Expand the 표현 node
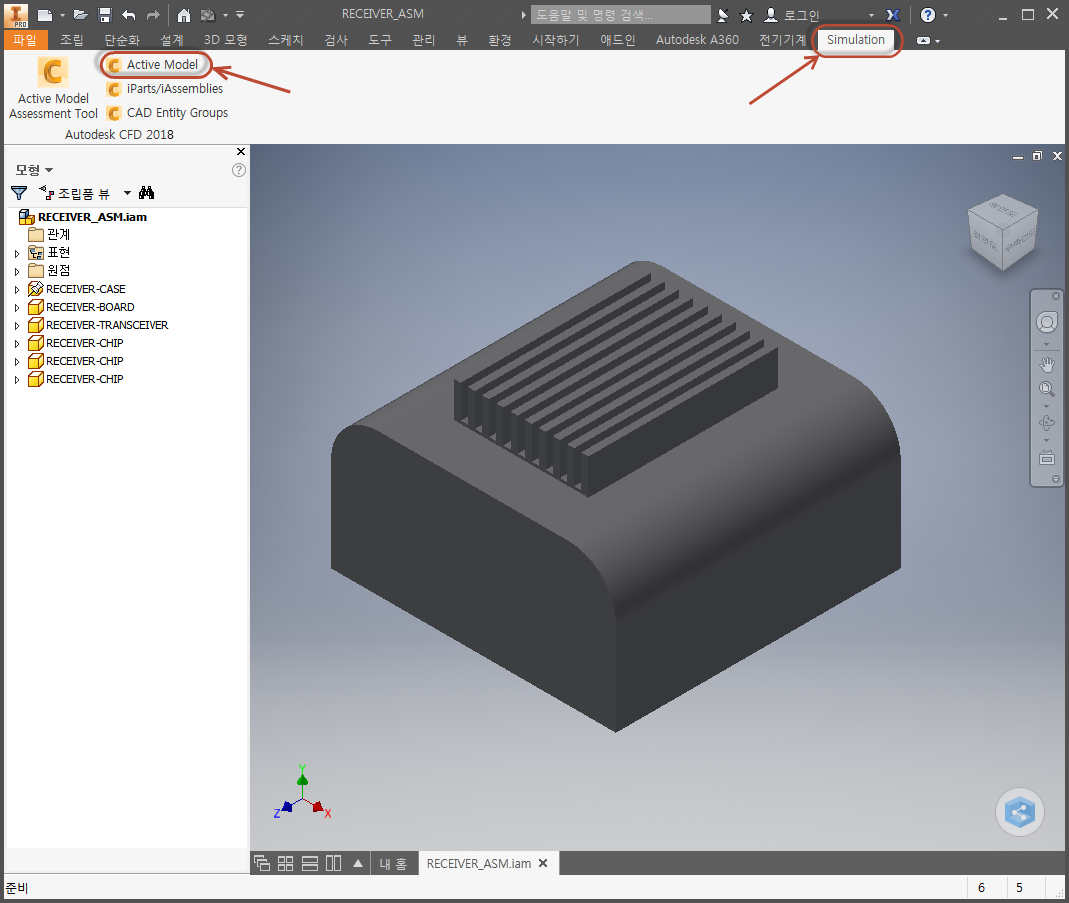The image size is (1069, 903). (x=17, y=254)
